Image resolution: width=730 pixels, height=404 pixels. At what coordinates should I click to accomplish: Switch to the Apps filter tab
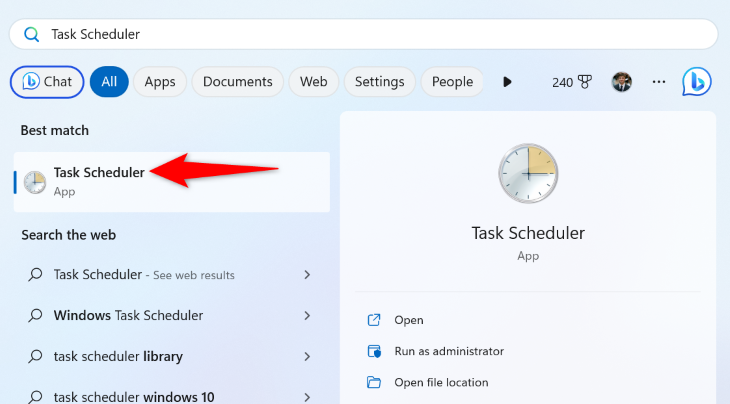click(160, 82)
